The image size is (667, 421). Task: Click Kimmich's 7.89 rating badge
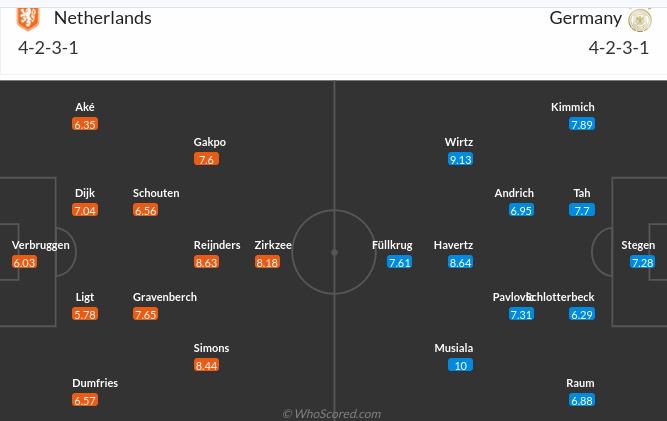[x=581, y=124]
